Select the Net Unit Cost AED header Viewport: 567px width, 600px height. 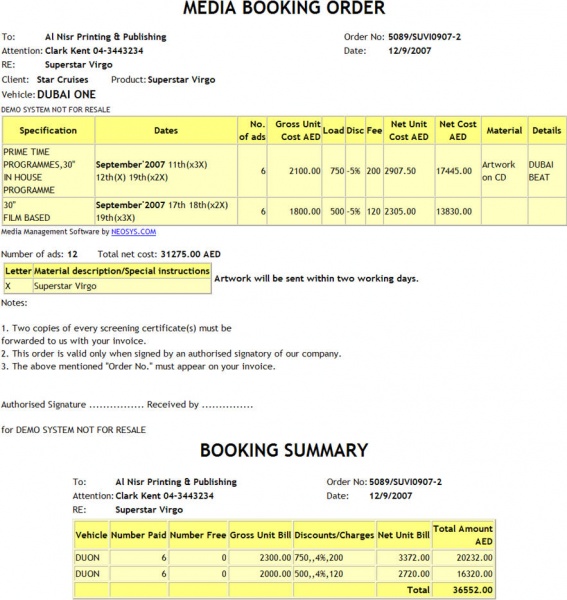[x=409, y=130]
